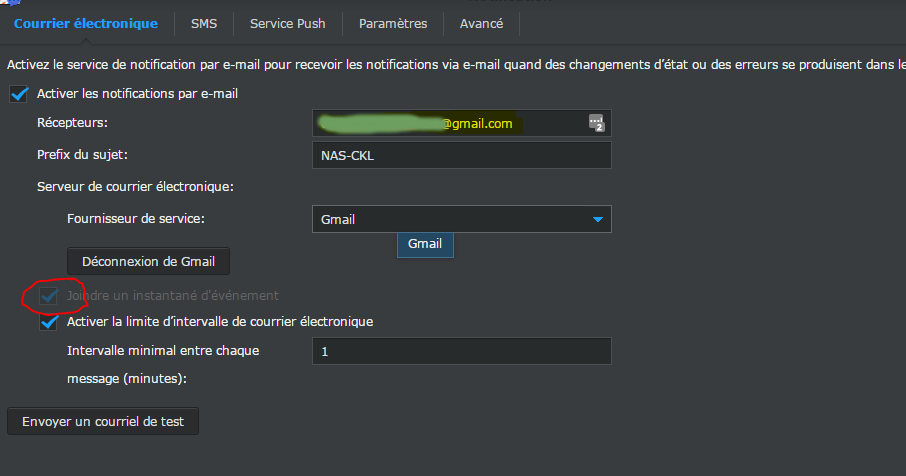Go to the Paramètres tab
The image size is (906, 476).
click(393, 23)
